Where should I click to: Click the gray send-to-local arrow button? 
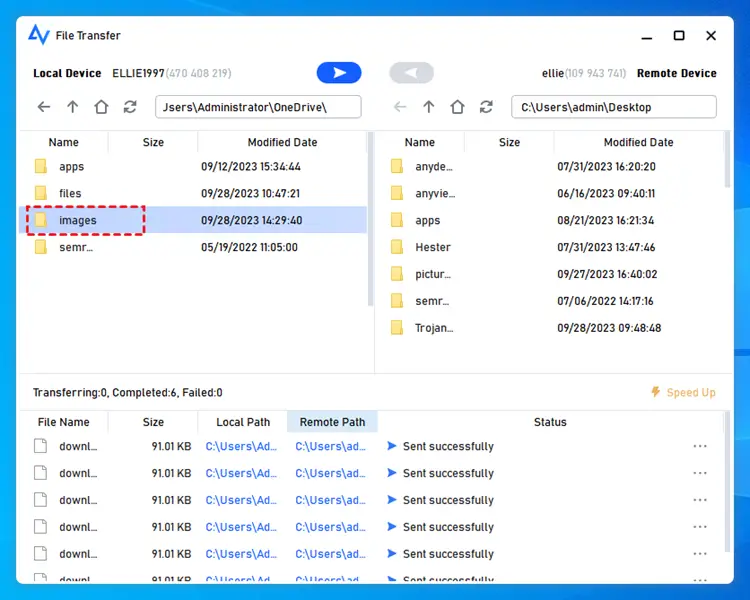click(x=411, y=73)
